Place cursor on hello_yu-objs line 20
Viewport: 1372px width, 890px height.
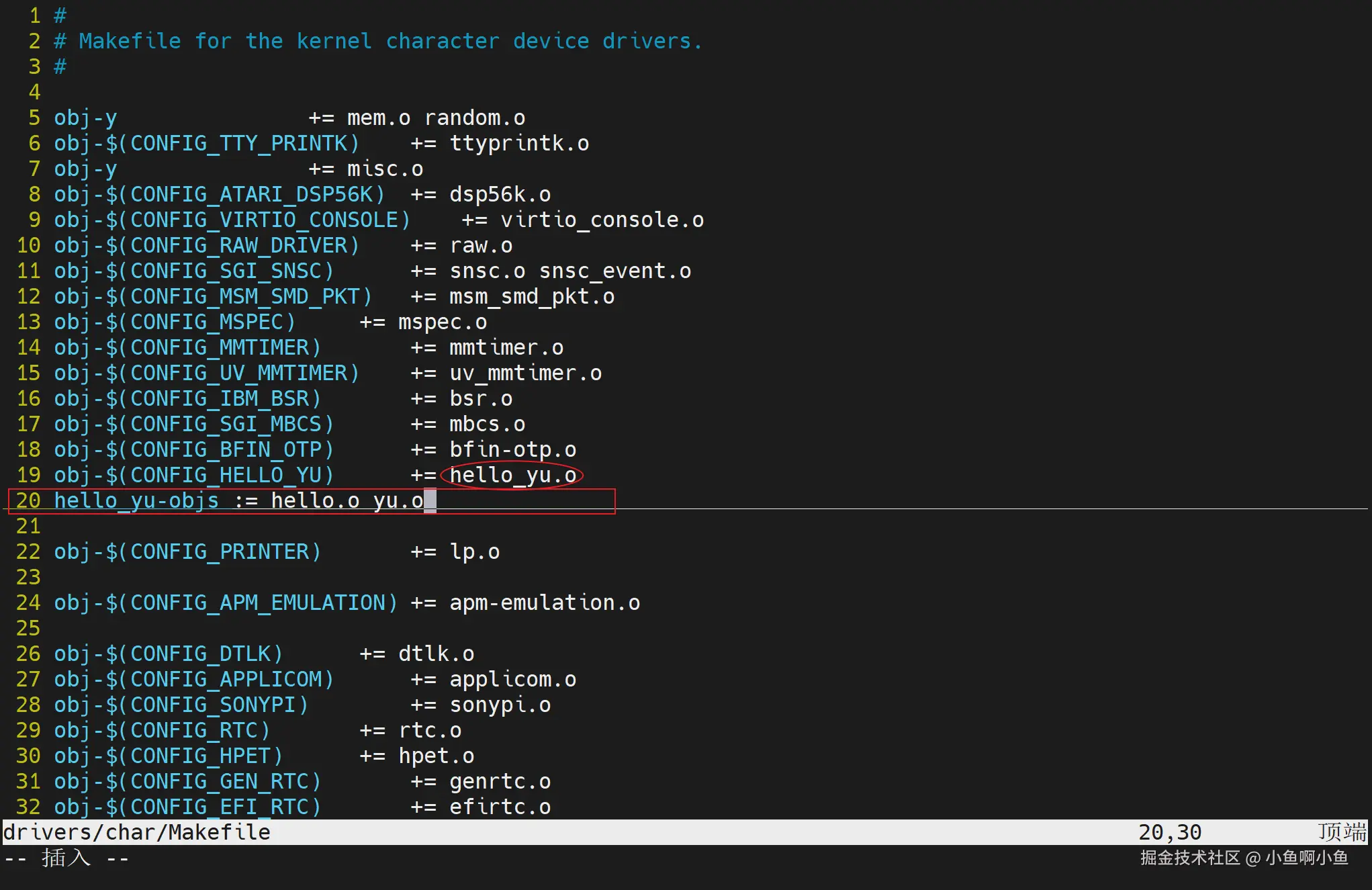136,500
